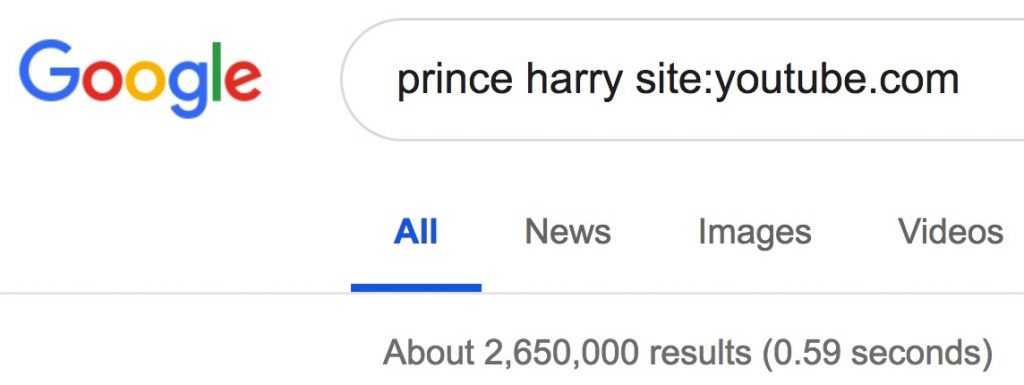The height and width of the screenshot is (385, 1024).
Task: Open the Videos results tab
Action: [950, 232]
